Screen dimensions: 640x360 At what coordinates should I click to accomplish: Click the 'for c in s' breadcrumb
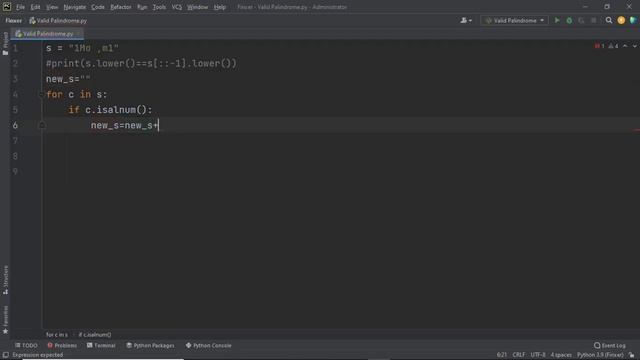coord(57,335)
